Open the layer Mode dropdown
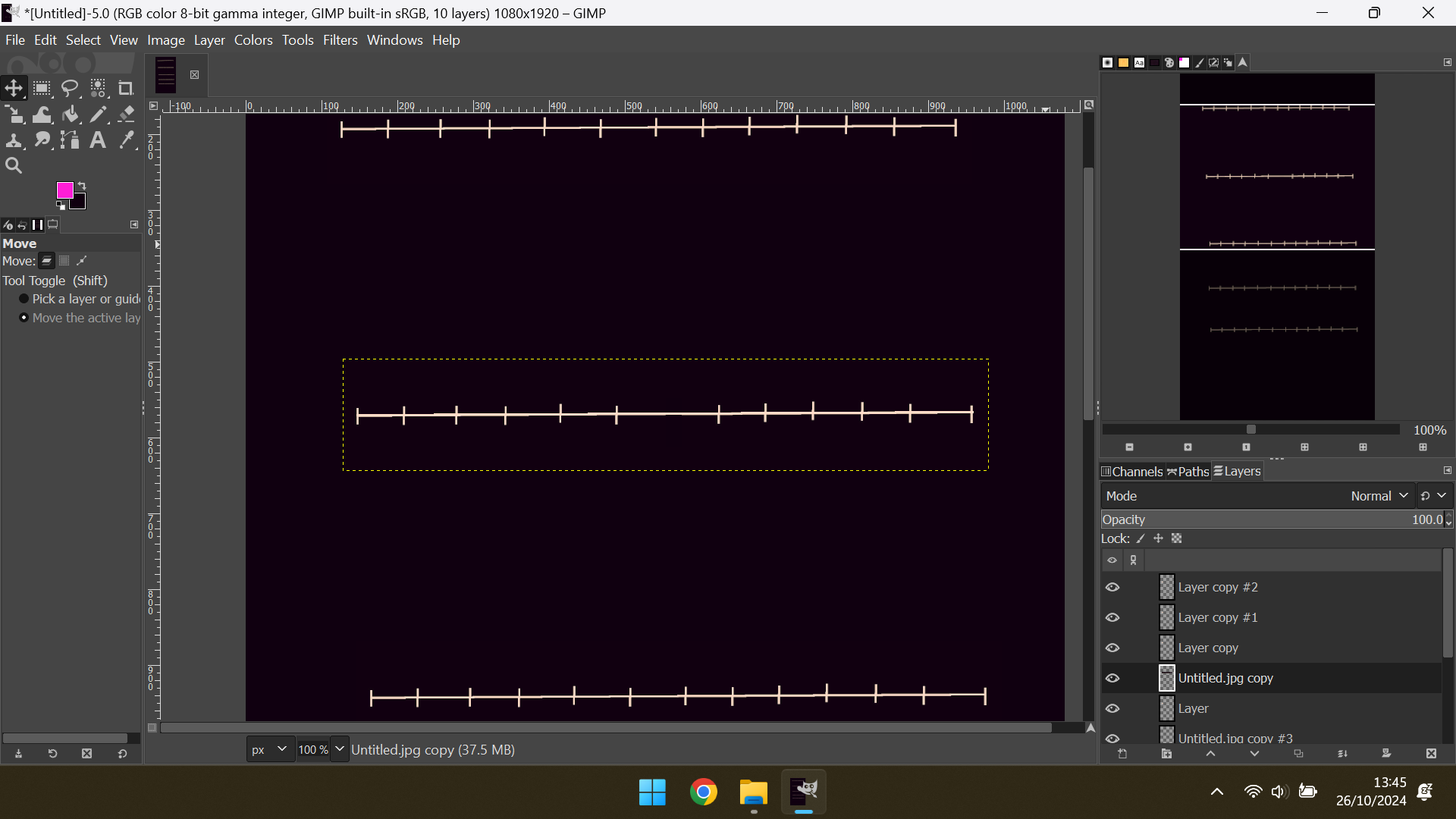Viewport: 1456px width, 819px height. [1377, 496]
